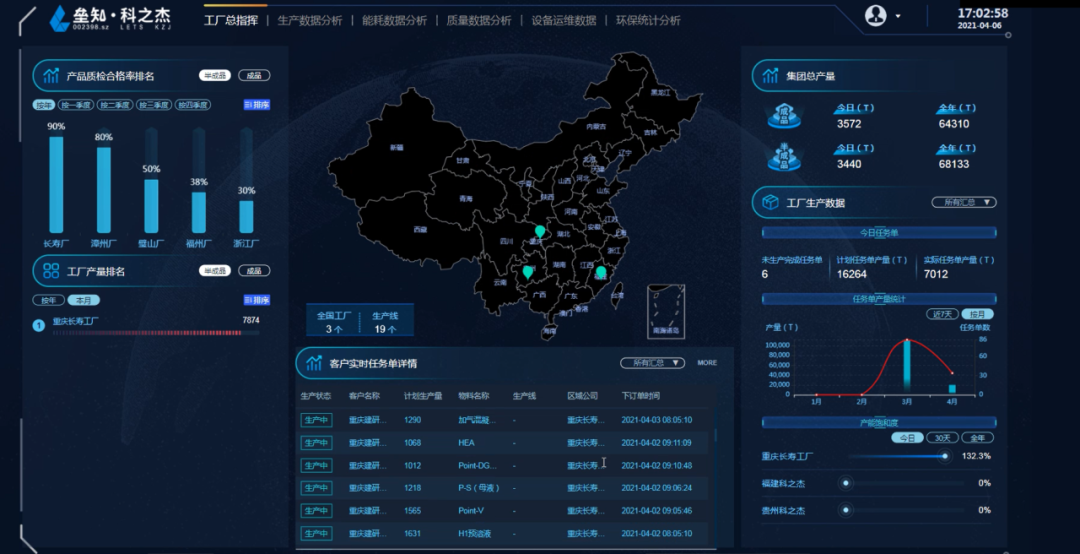The width and height of the screenshot is (1080, 554).
Task: Select 成品 in the quality ranking panel
Action: click(x=254, y=75)
